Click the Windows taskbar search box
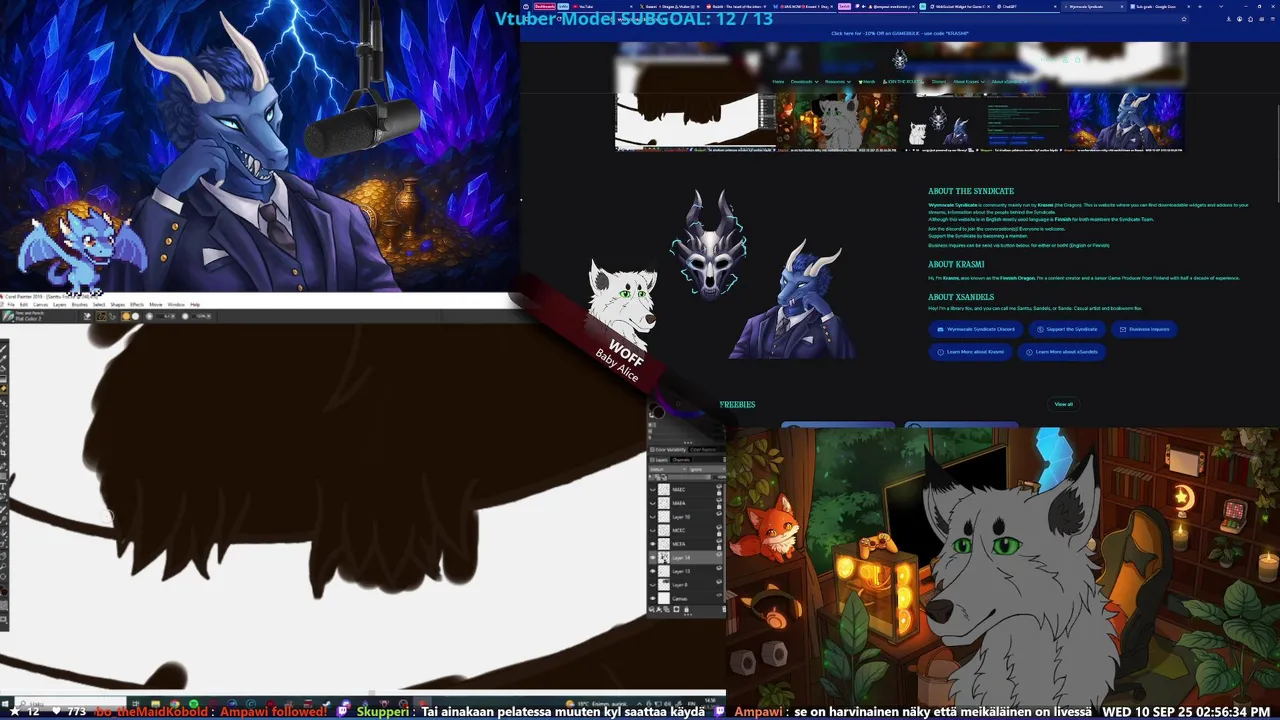The image size is (1280, 720). tap(70, 703)
